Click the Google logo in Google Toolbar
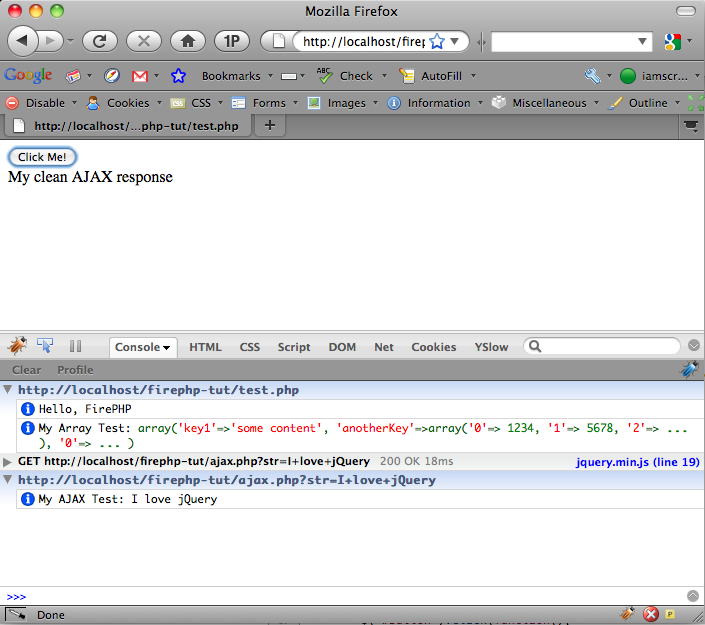This screenshot has width=705, height=625. tap(28, 76)
